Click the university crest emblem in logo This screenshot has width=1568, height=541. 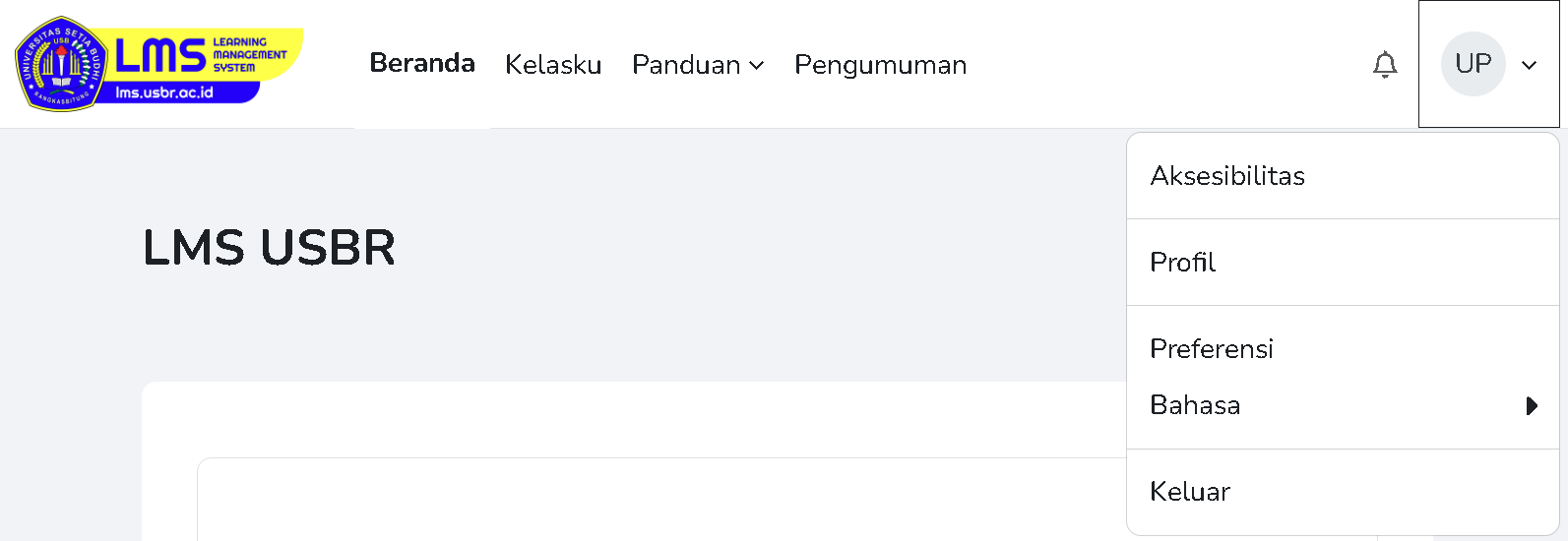60,64
